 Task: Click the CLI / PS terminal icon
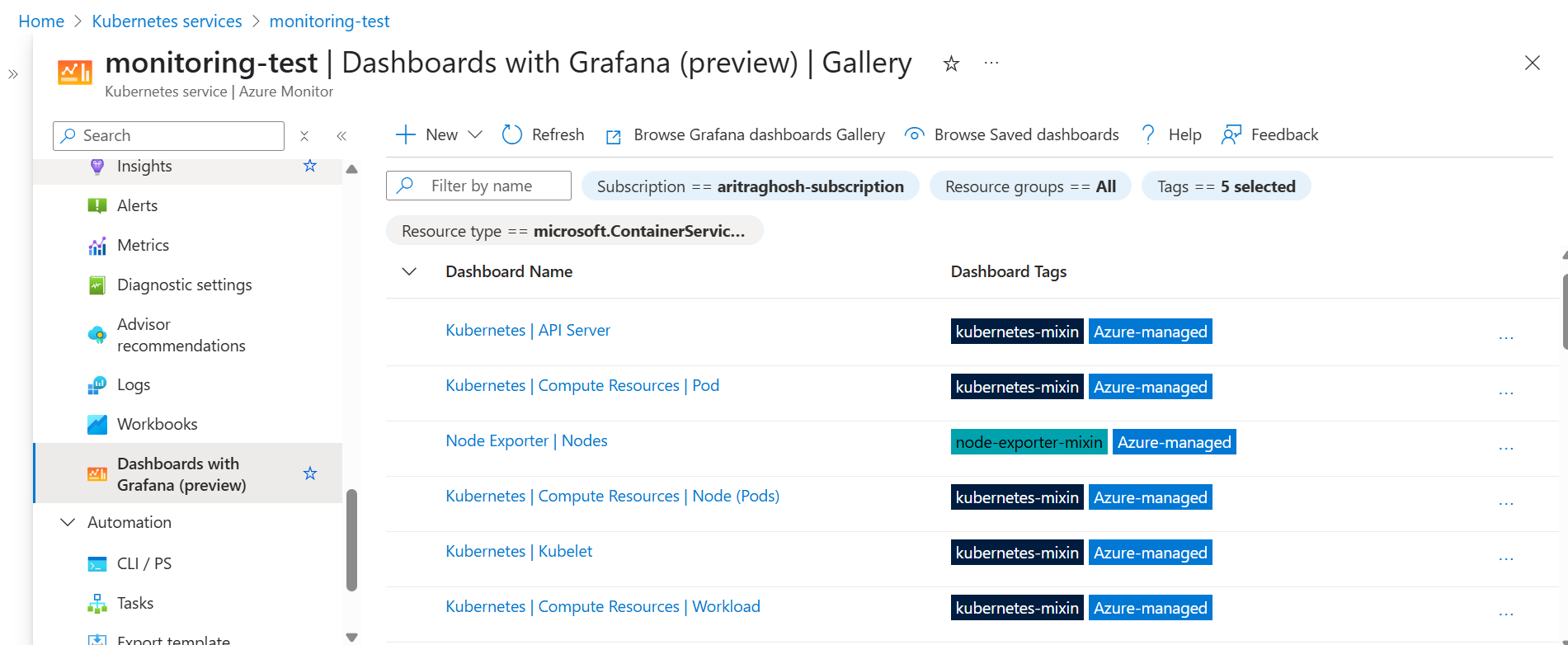[x=97, y=564]
